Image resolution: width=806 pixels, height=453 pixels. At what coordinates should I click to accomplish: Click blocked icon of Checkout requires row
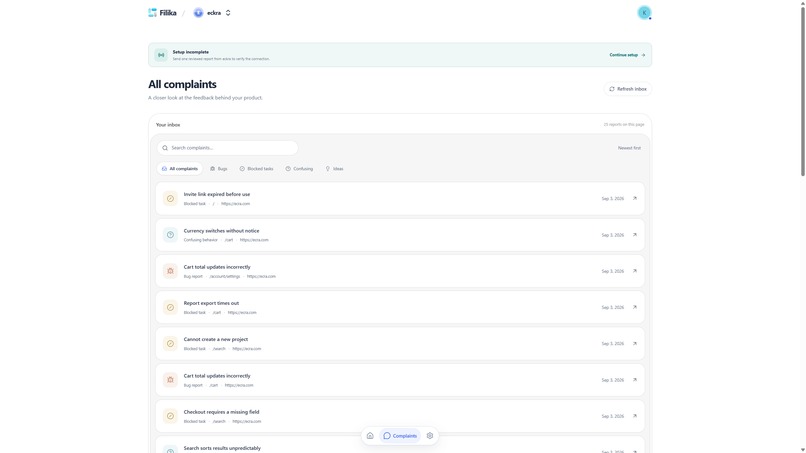170,416
